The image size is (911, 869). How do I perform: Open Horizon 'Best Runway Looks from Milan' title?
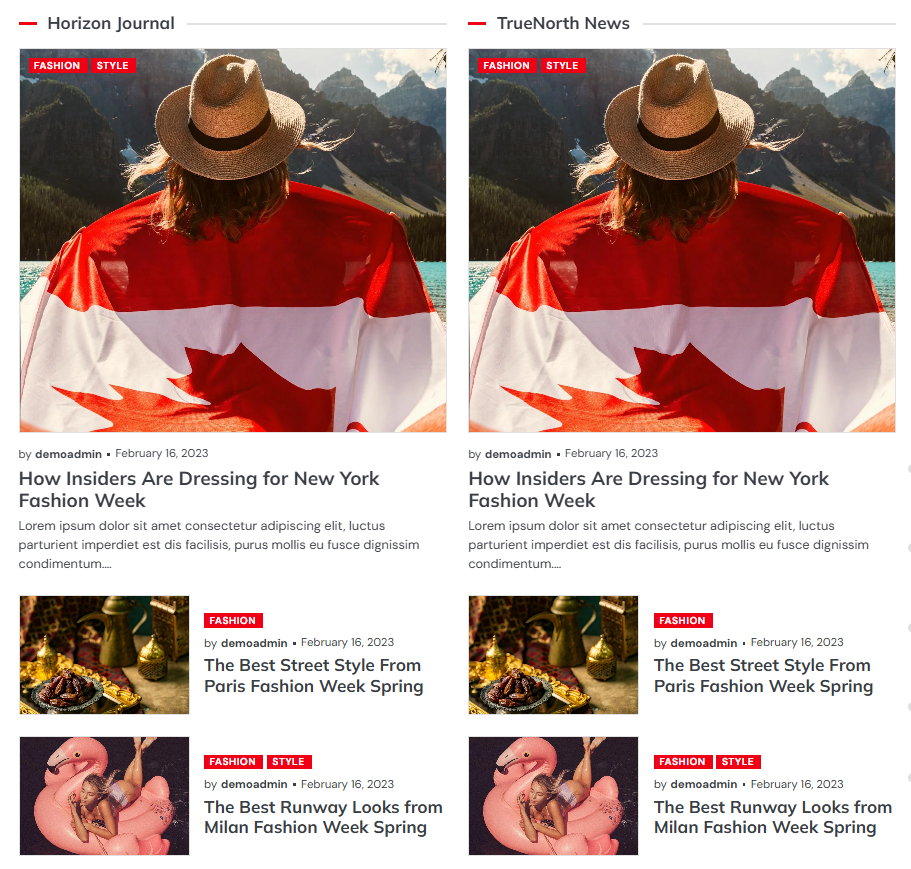[x=324, y=817]
